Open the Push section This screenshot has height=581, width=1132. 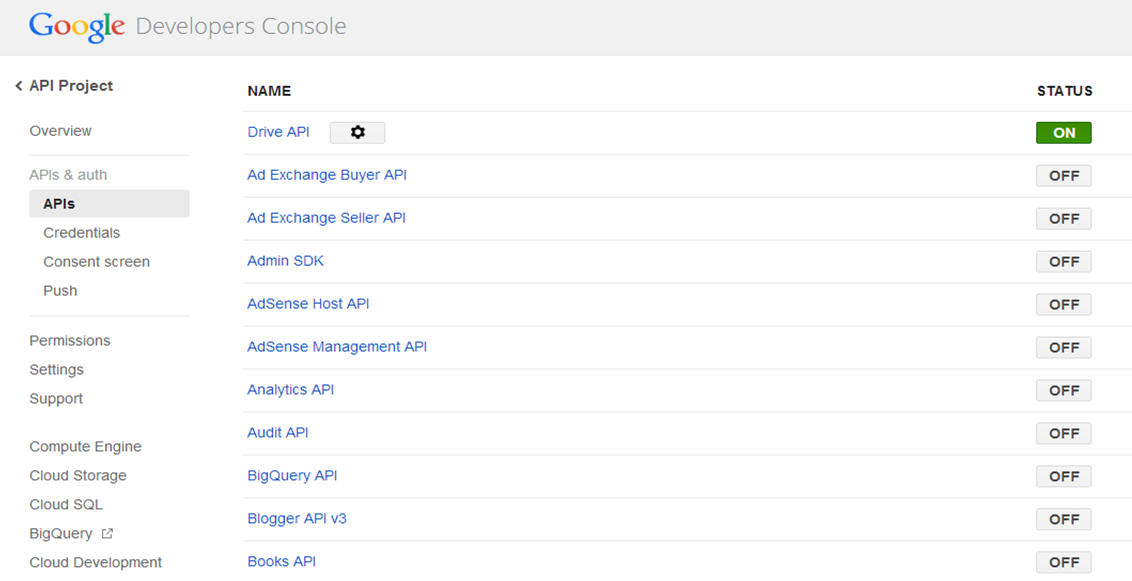click(60, 290)
